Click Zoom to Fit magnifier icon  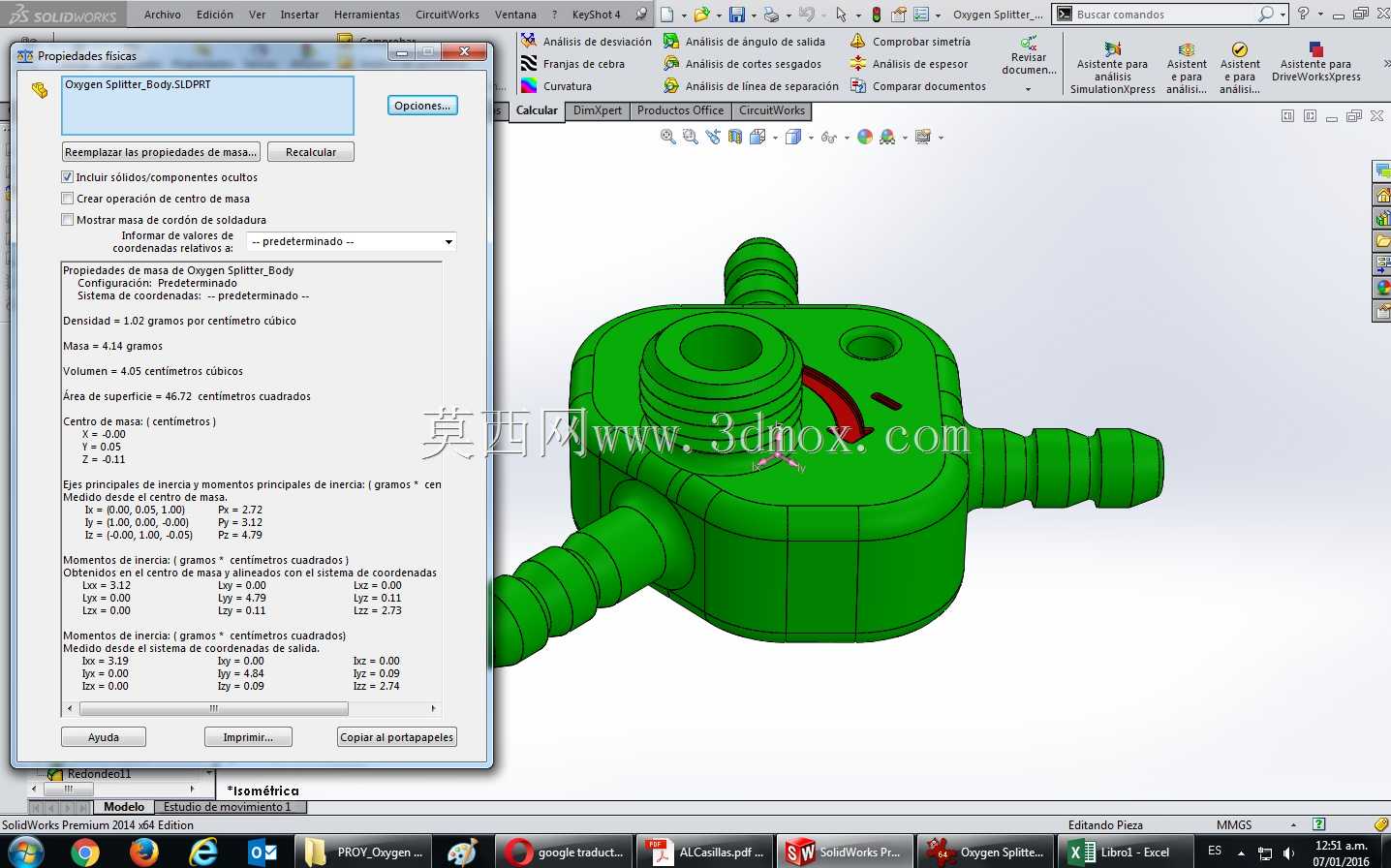click(668, 137)
